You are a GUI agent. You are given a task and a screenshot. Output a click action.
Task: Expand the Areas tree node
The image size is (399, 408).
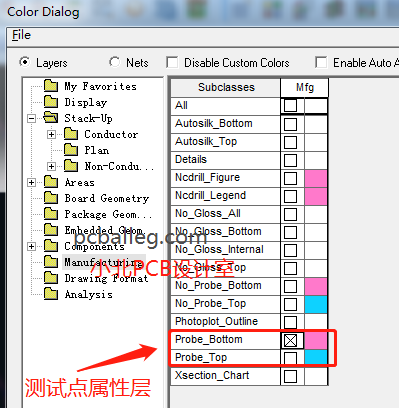32,182
